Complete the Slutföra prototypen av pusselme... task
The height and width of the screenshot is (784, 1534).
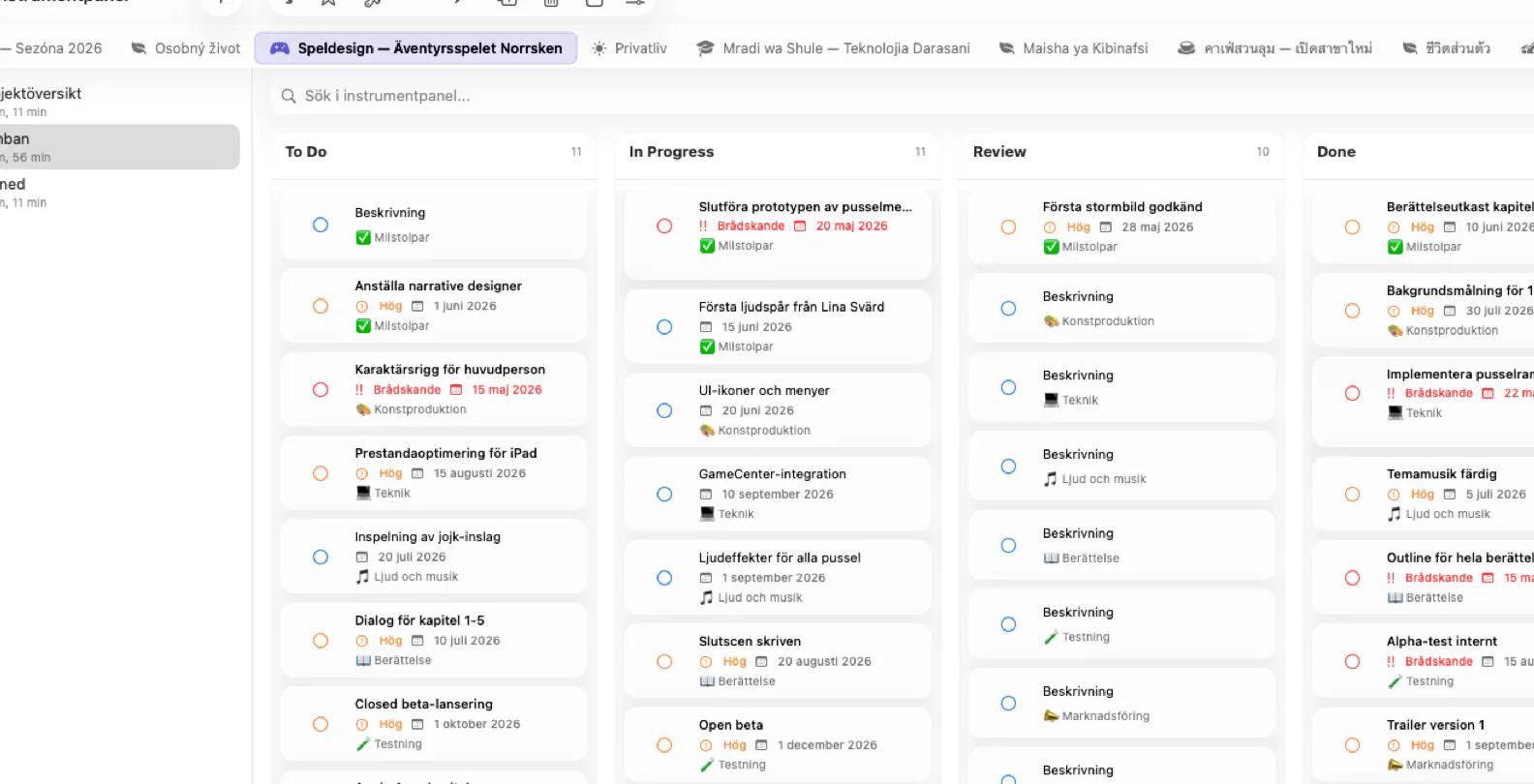click(x=664, y=226)
